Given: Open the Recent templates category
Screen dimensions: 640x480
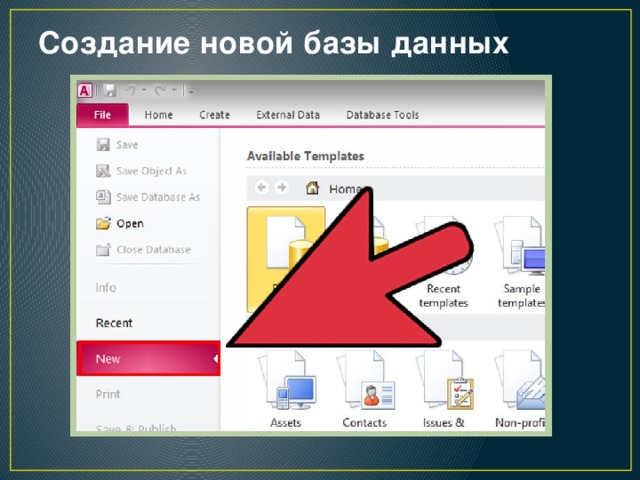Looking at the screenshot, I should tap(443, 263).
